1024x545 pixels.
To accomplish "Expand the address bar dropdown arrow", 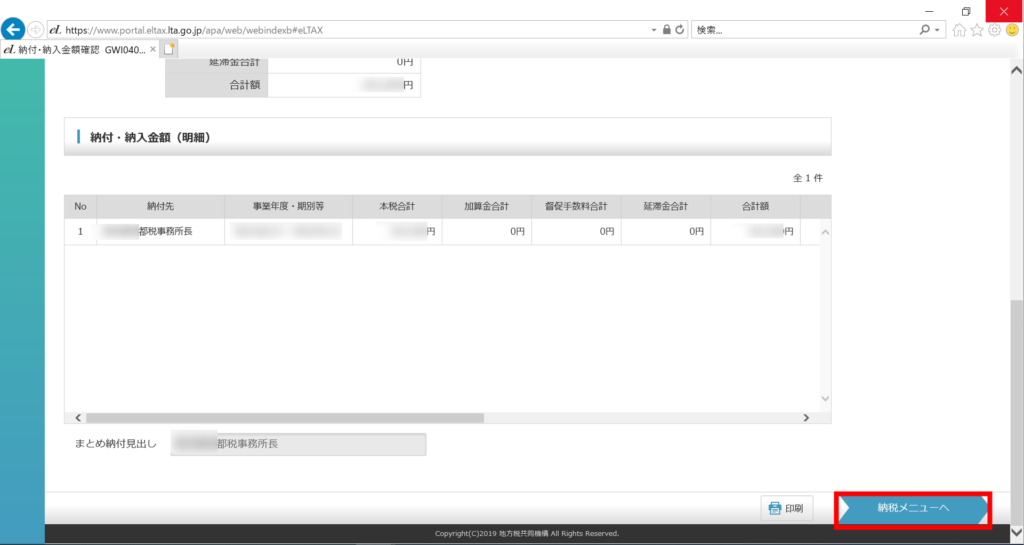I will 653,30.
